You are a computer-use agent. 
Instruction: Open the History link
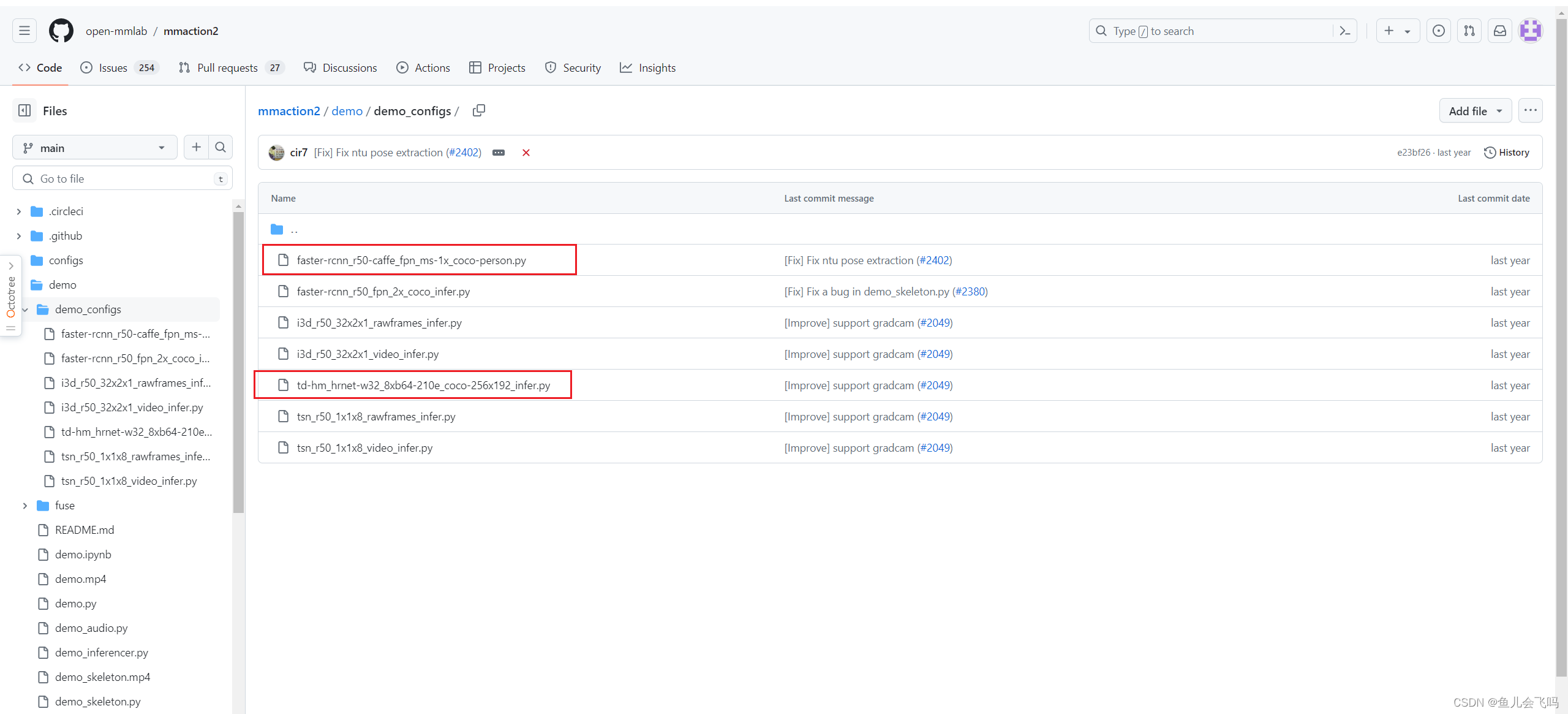[x=1507, y=153]
